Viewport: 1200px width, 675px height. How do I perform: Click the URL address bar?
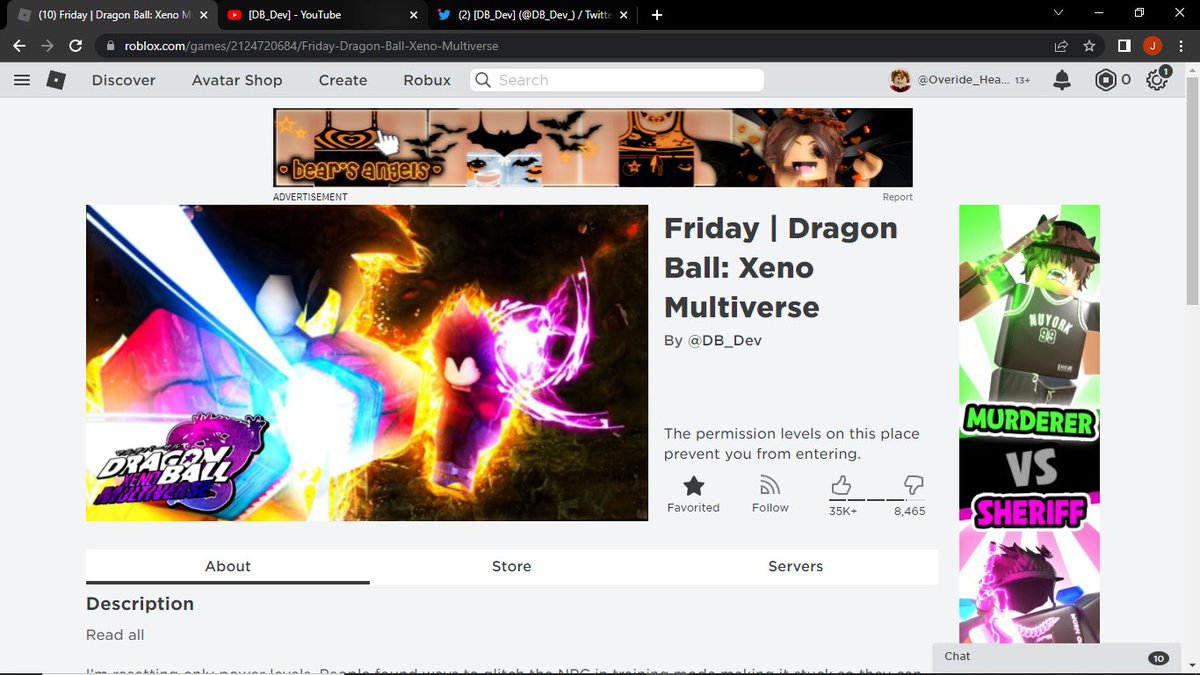coord(575,46)
